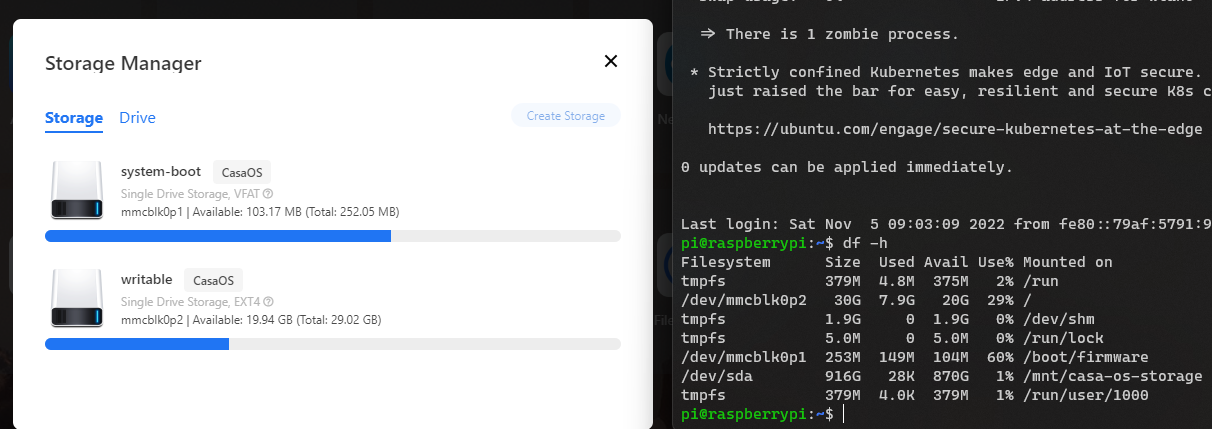Click the CasaOS tag on system-boot
Screen dimensions: 1212x429
point(242,172)
